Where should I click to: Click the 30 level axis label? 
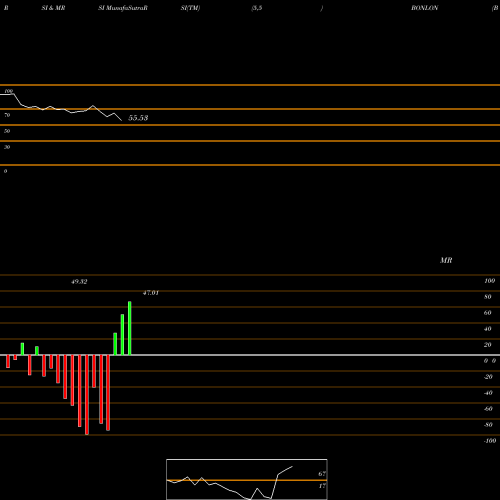7,147
